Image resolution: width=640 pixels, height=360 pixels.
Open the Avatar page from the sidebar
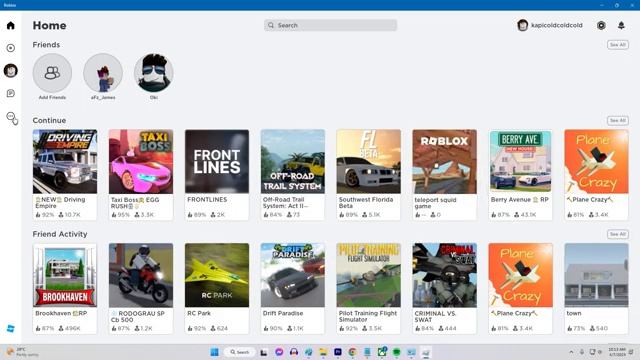tap(11, 71)
